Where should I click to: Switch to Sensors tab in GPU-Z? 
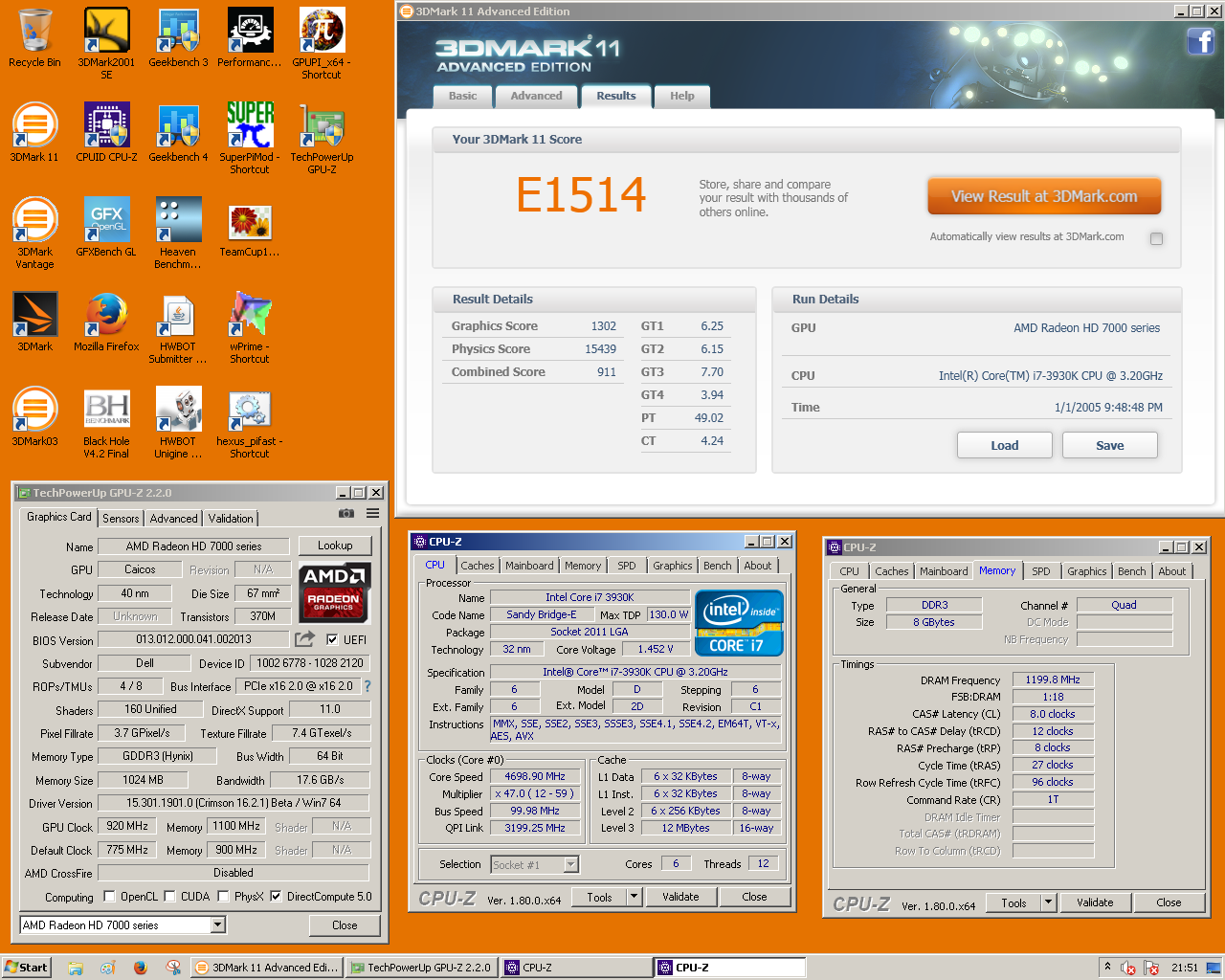tap(121, 518)
